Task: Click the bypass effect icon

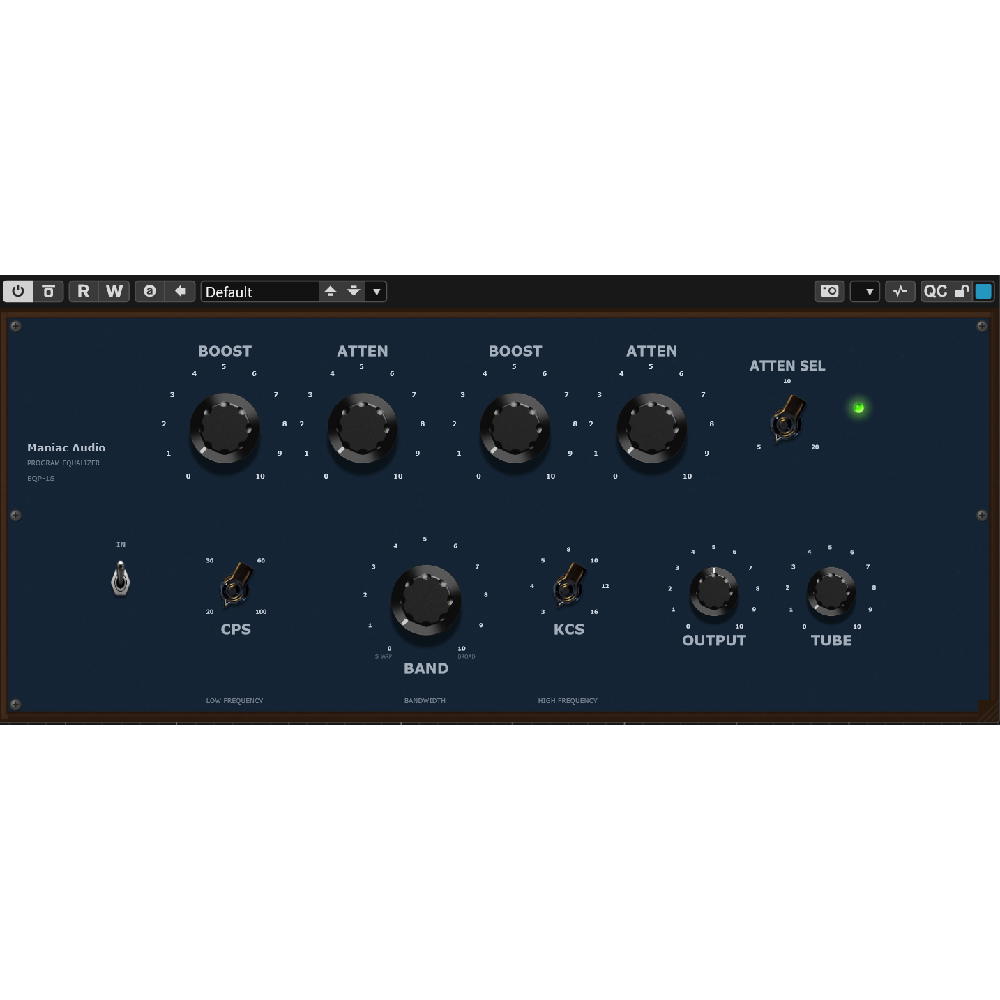Action: point(48,291)
